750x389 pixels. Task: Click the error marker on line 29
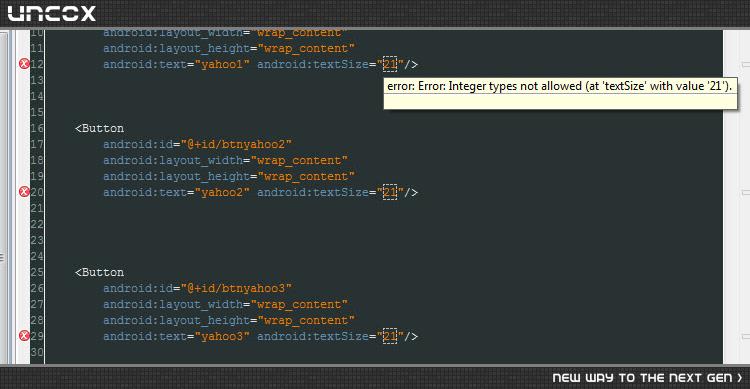(x=24, y=336)
